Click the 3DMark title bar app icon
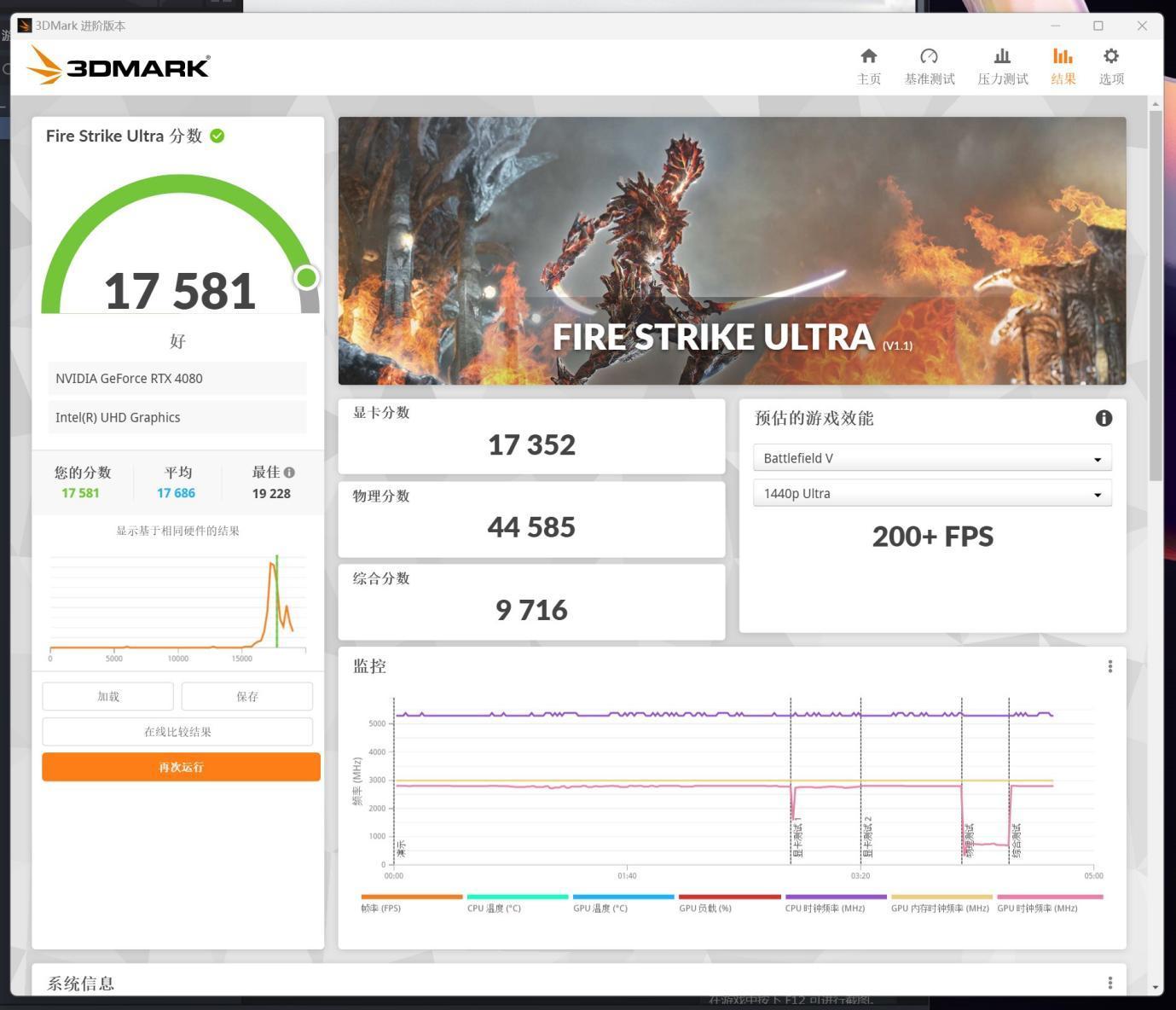The height and width of the screenshot is (1010, 1176). 25,26
